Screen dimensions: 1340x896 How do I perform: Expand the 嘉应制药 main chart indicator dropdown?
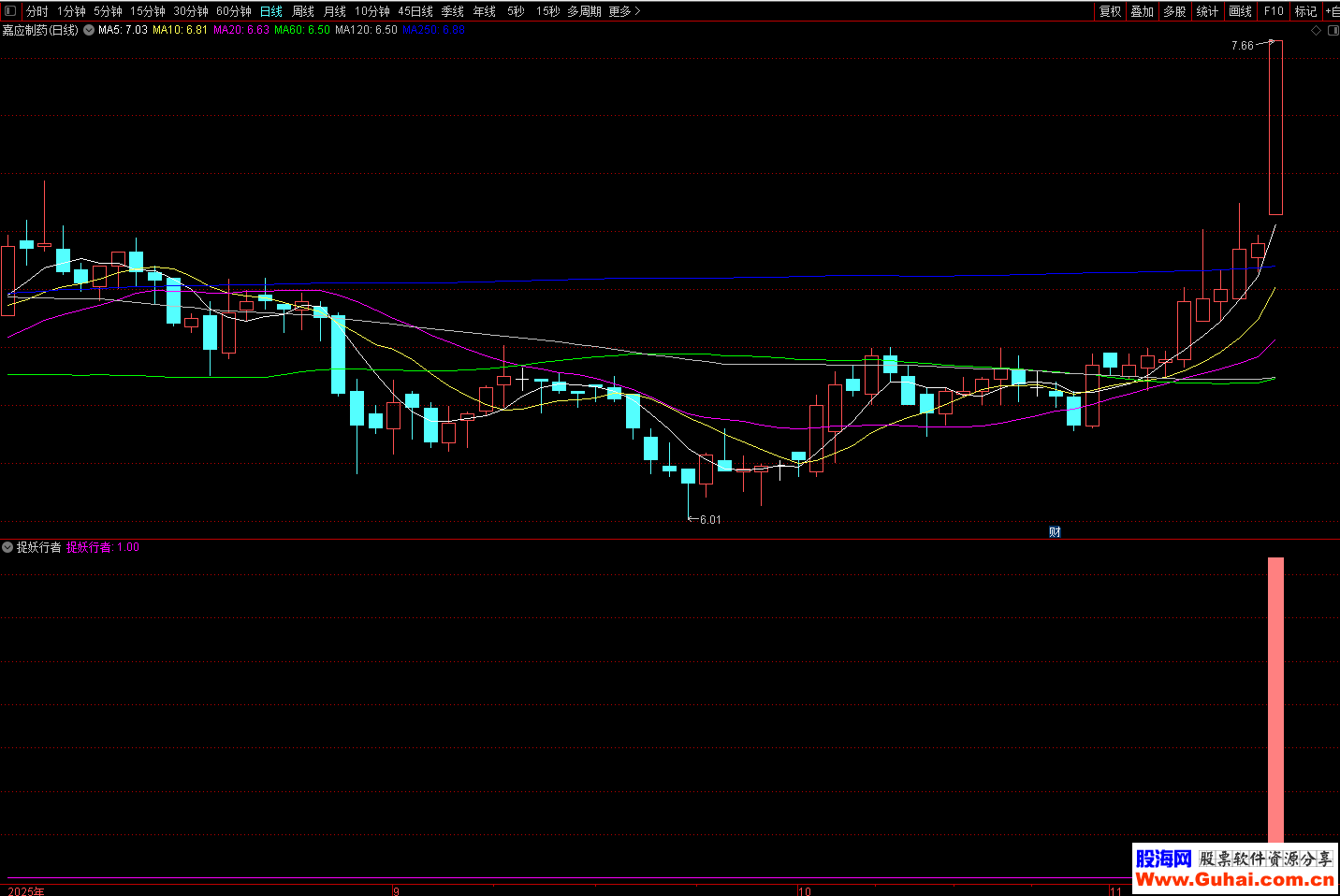(89, 30)
